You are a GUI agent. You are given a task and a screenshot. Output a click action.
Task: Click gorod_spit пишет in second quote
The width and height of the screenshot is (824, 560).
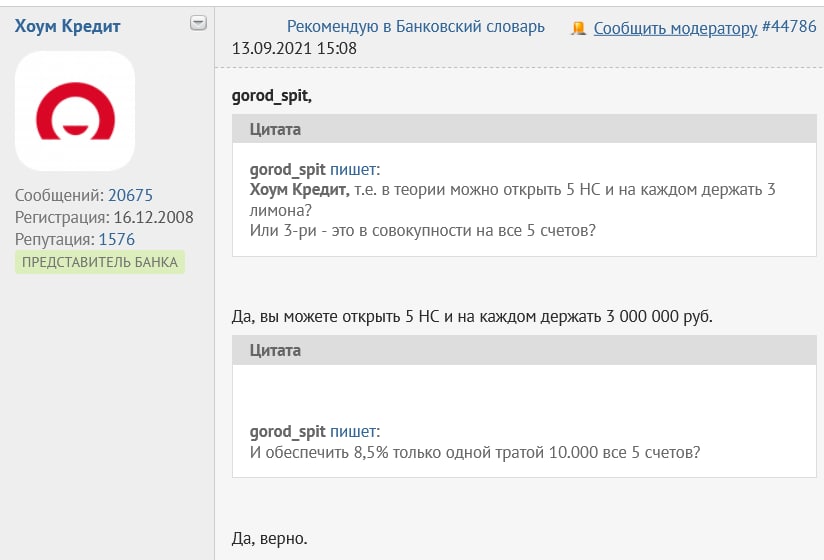(x=314, y=431)
